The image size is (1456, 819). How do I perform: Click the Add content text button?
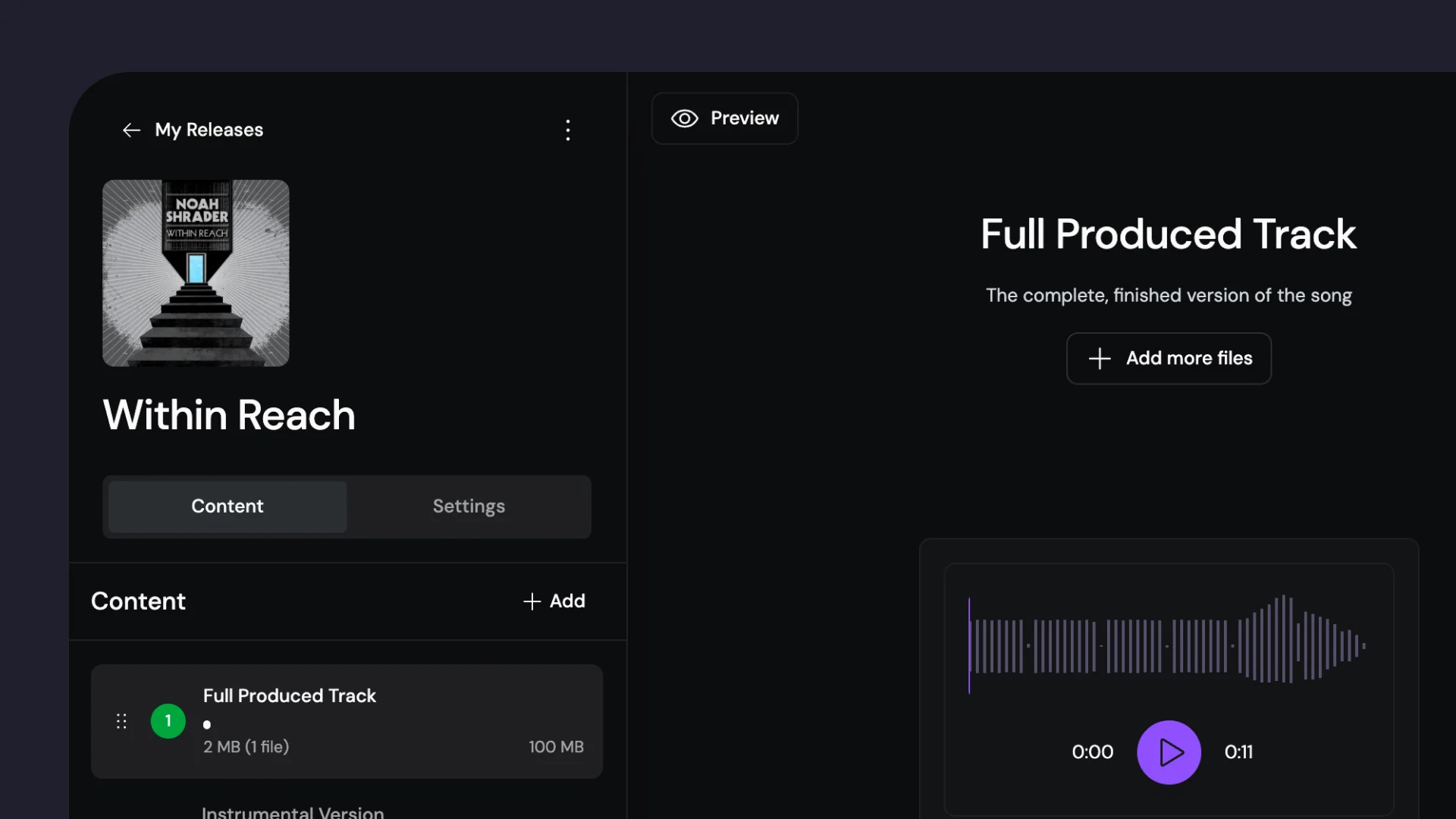567,601
